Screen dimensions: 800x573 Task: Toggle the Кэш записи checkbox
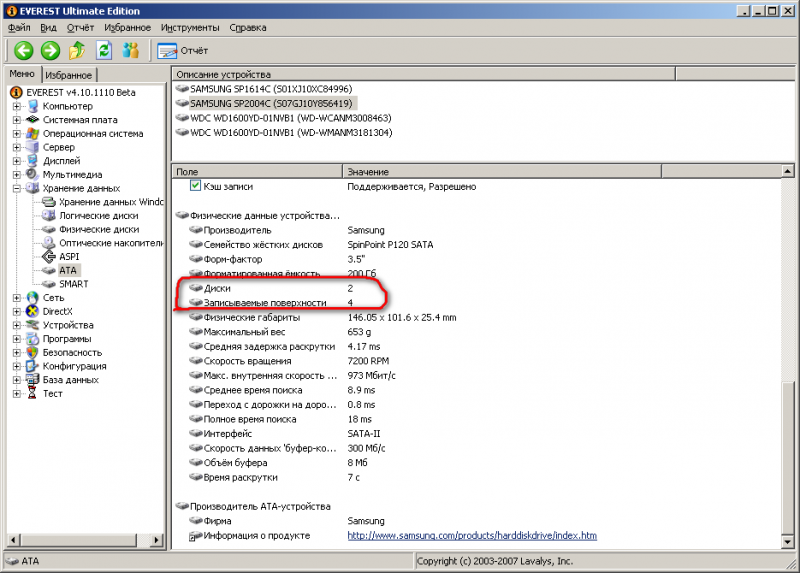coord(195,186)
